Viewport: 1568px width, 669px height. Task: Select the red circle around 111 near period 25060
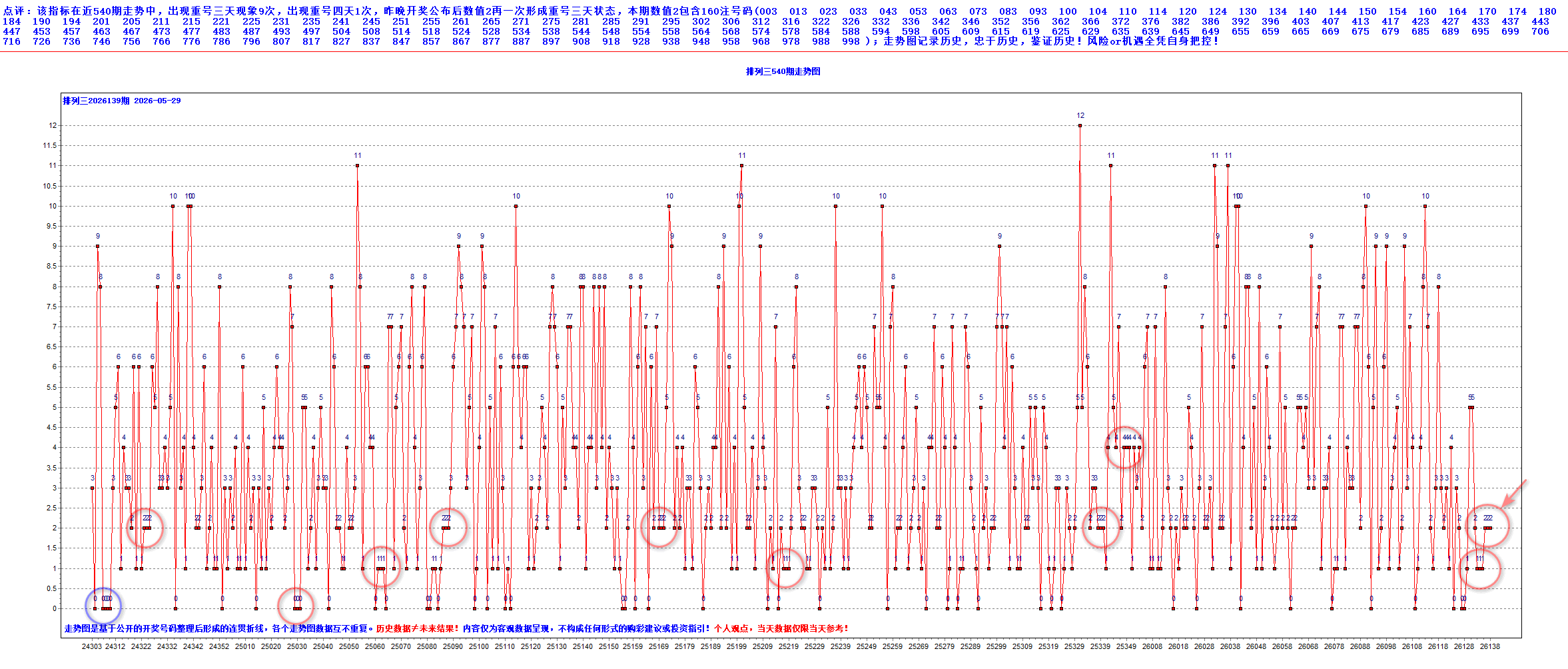coord(381,567)
